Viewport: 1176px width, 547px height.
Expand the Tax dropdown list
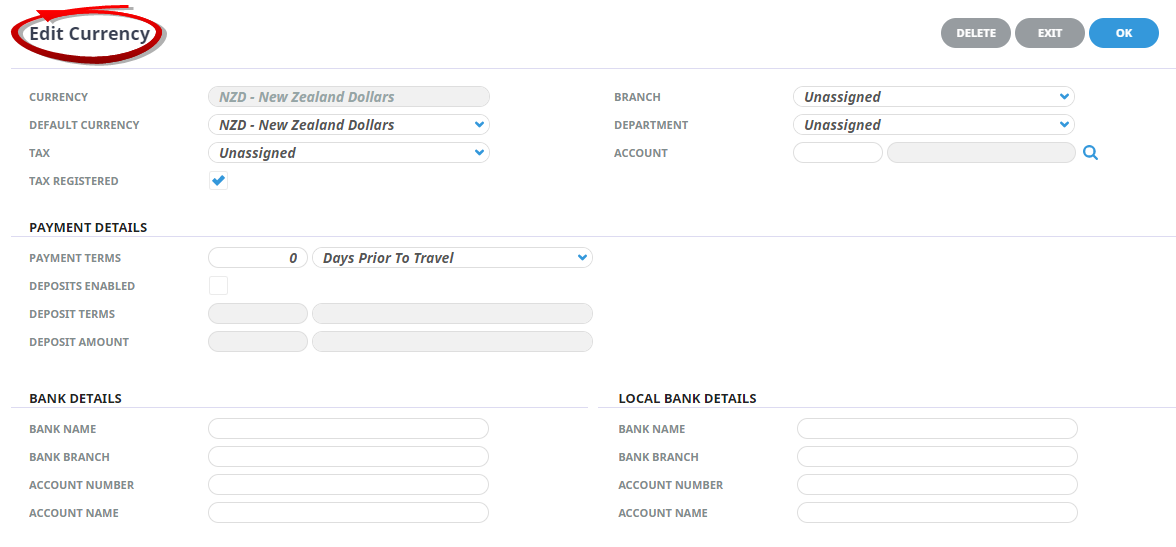(348, 153)
